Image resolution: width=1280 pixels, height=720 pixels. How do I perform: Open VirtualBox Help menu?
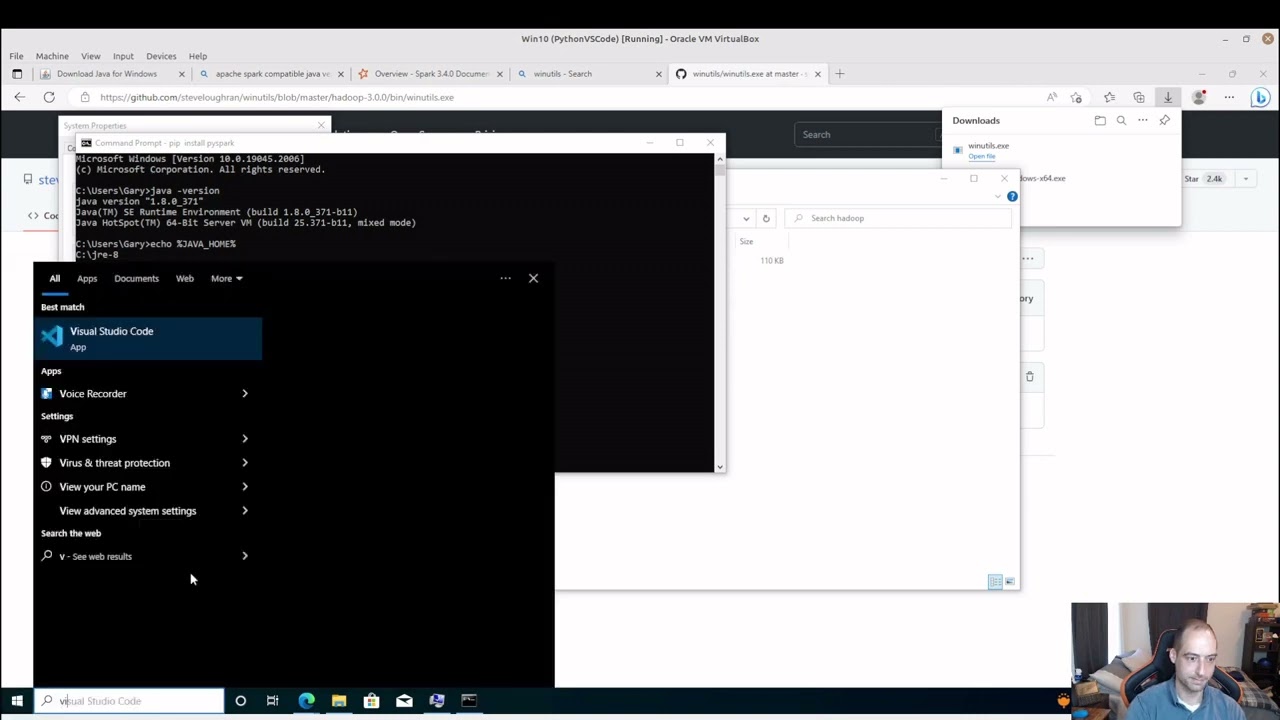point(198,56)
